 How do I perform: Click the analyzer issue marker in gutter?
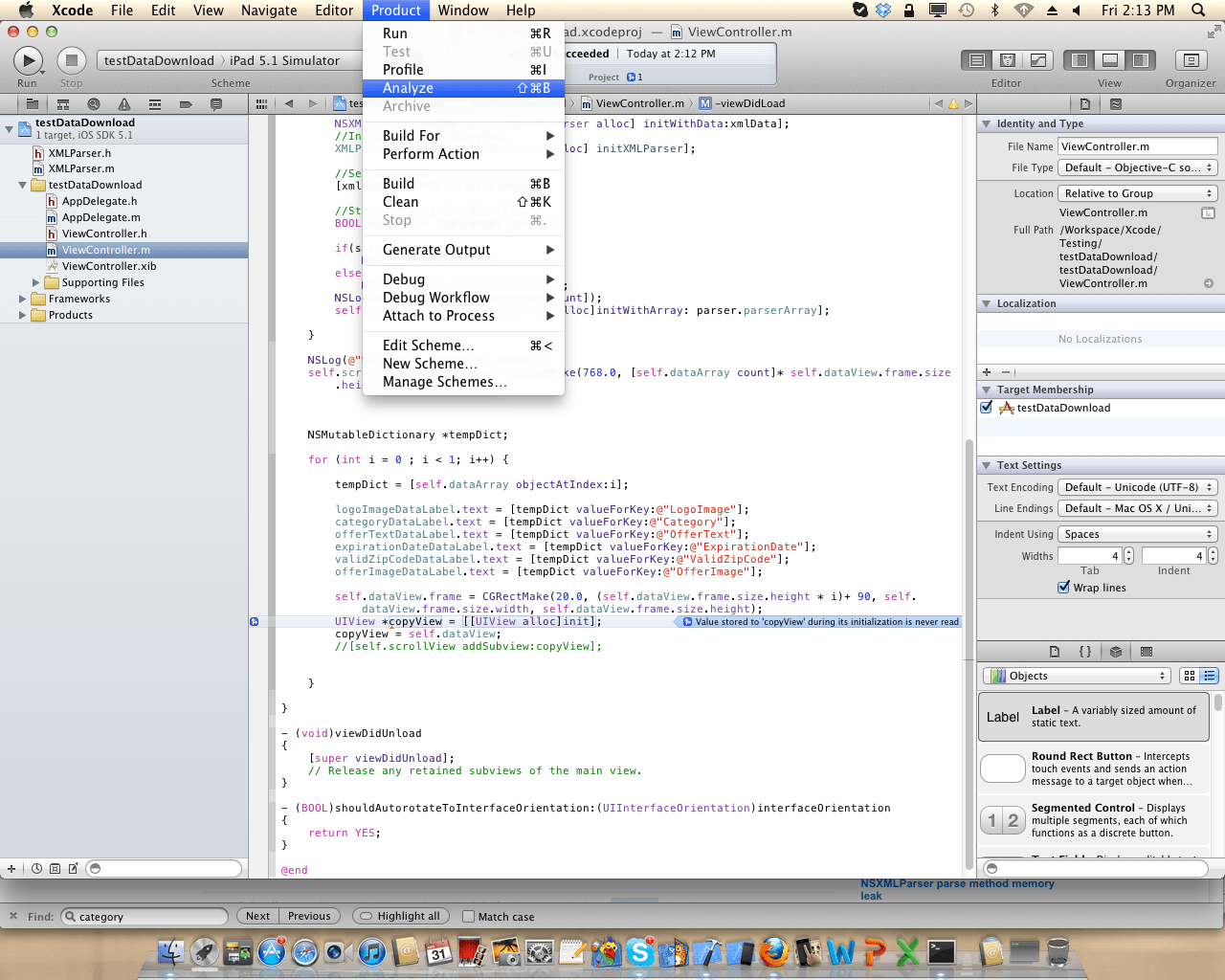(255, 622)
